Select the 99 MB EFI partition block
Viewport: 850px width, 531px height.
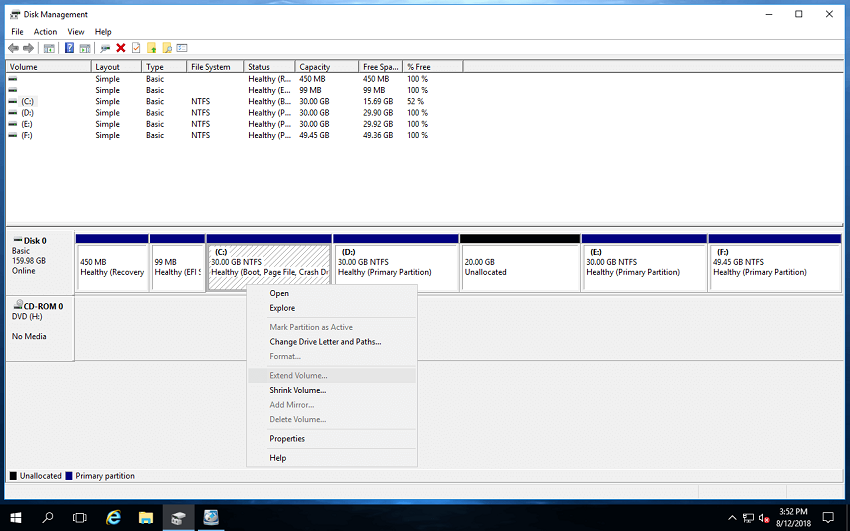coord(177,263)
